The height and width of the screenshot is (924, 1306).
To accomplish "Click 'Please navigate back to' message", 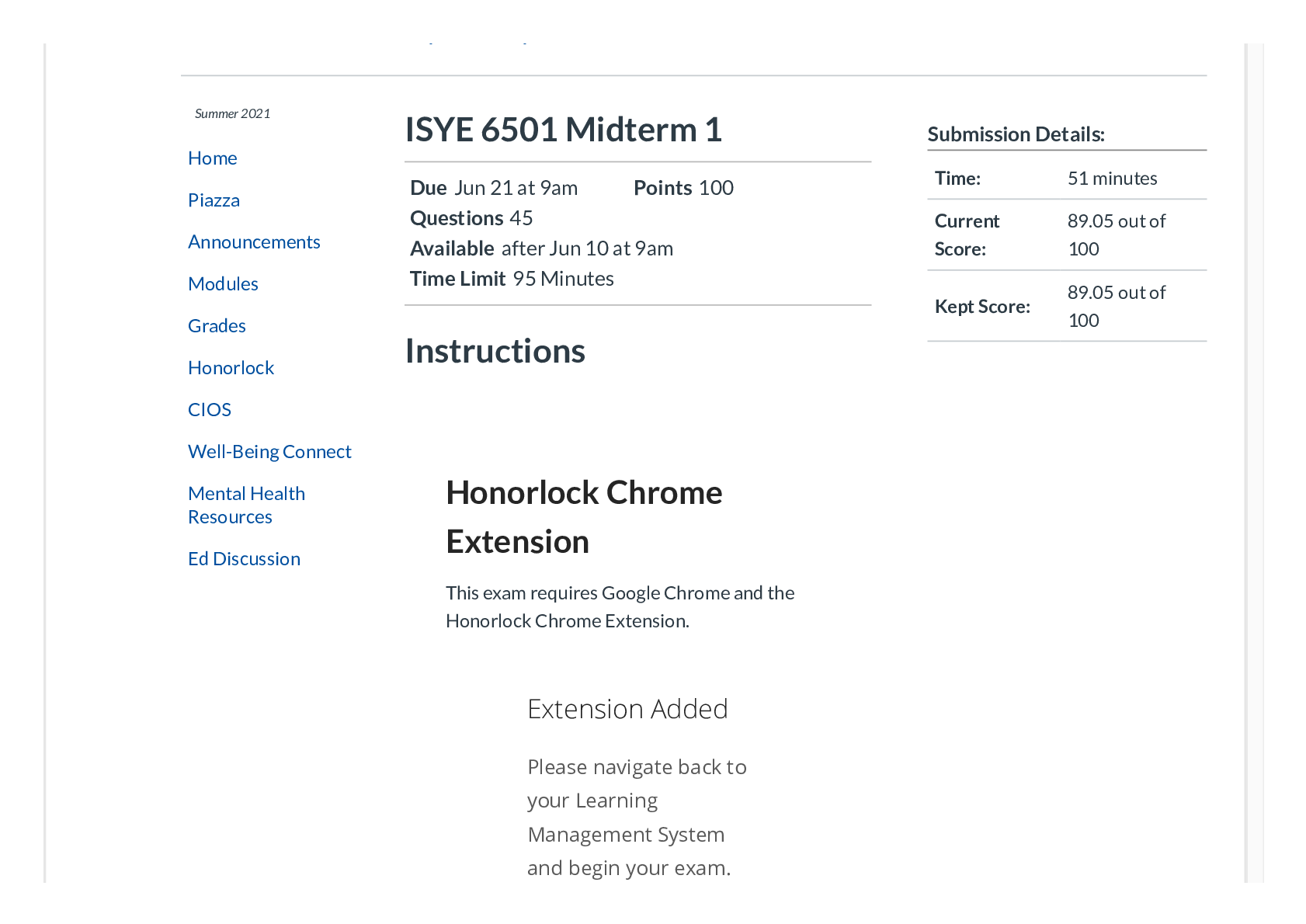I will [x=637, y=817].
